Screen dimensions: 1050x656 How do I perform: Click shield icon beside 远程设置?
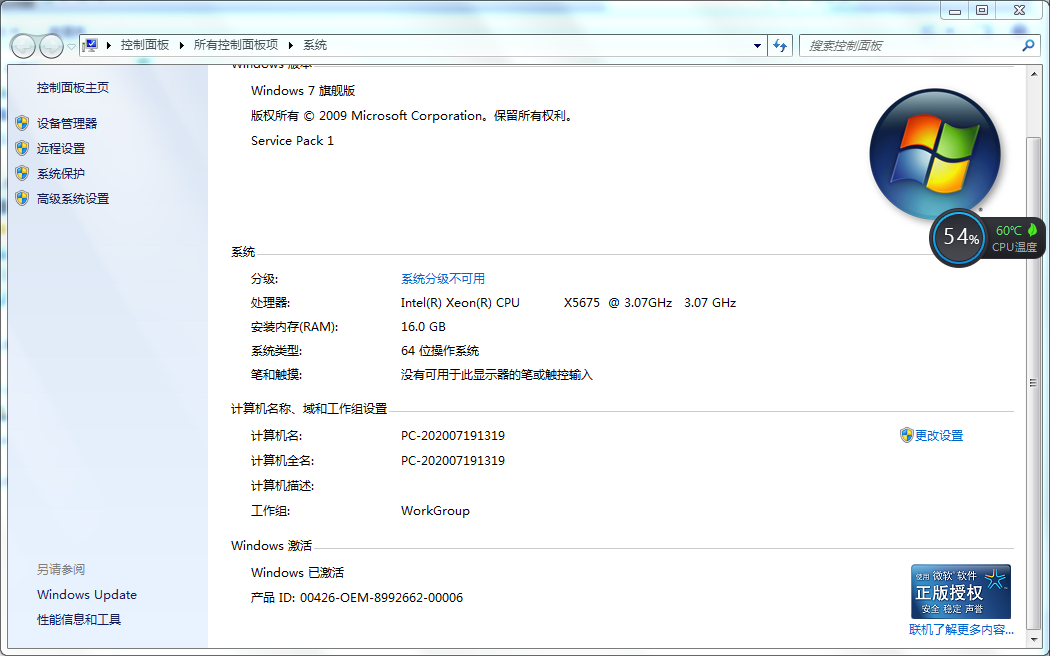(22, 148)
